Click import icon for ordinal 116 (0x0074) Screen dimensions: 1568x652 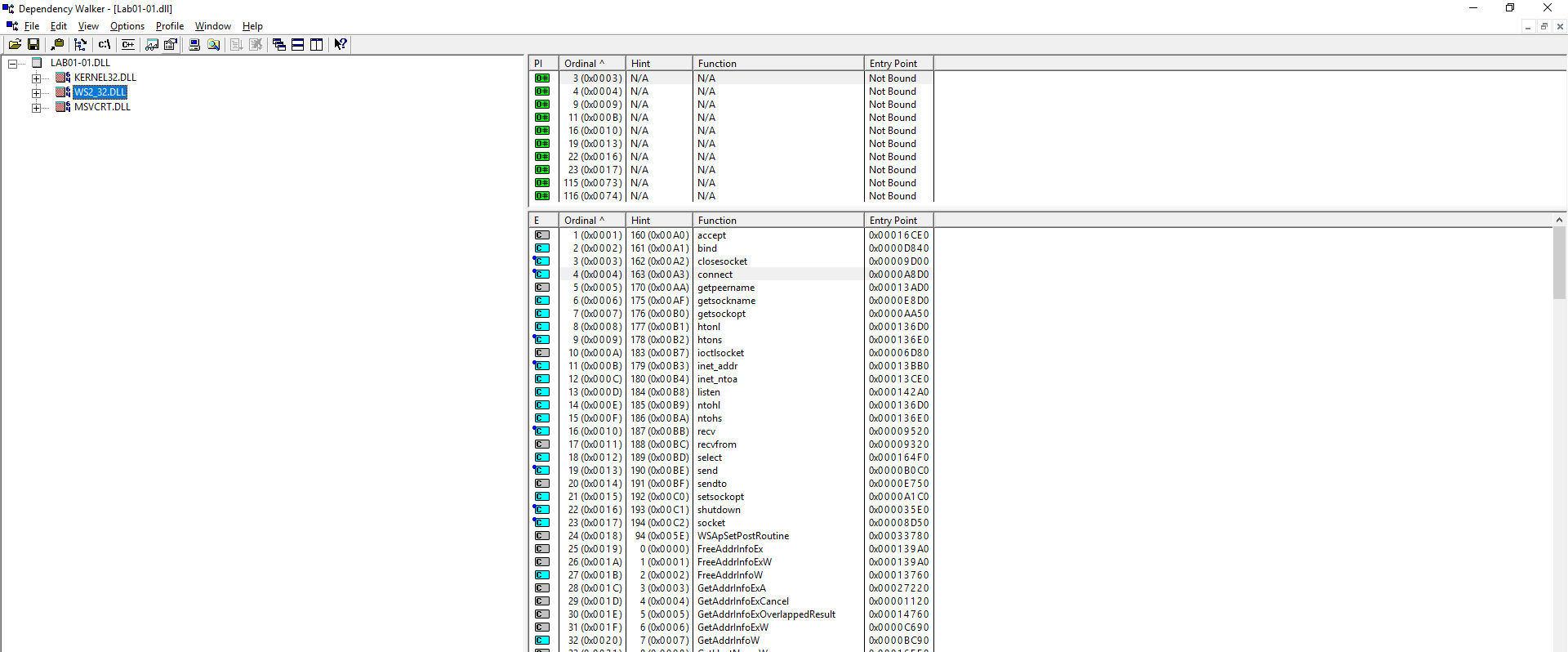tap(542, 196)
